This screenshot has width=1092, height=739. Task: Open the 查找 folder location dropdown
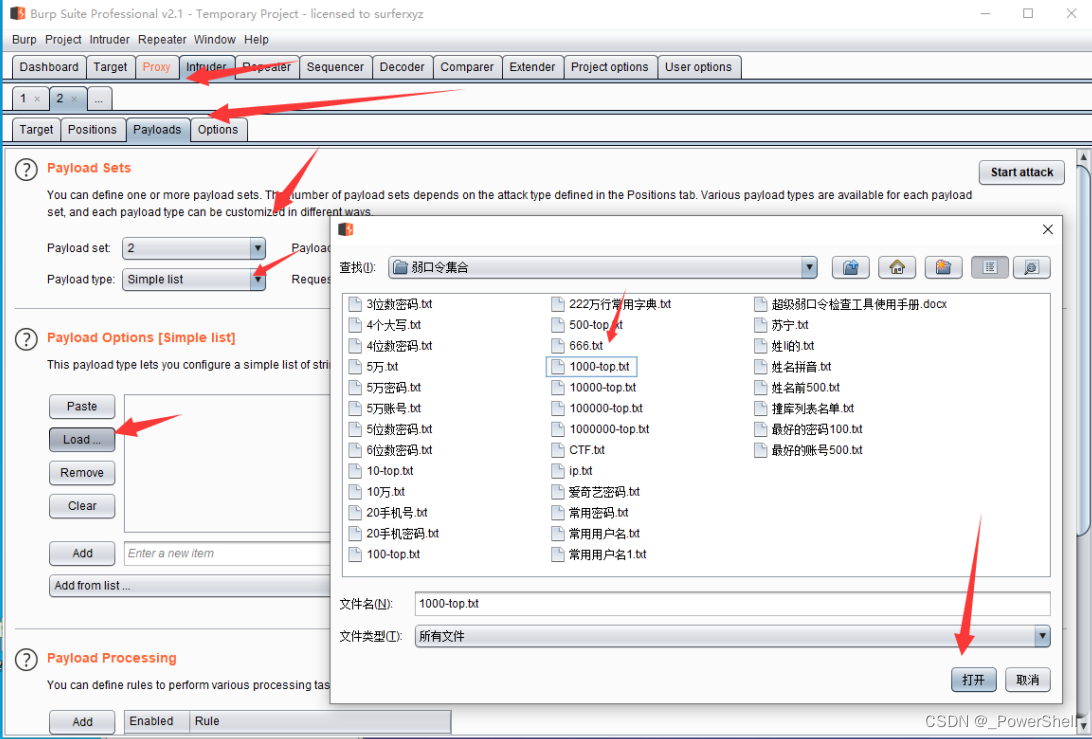tap(809, 267)
